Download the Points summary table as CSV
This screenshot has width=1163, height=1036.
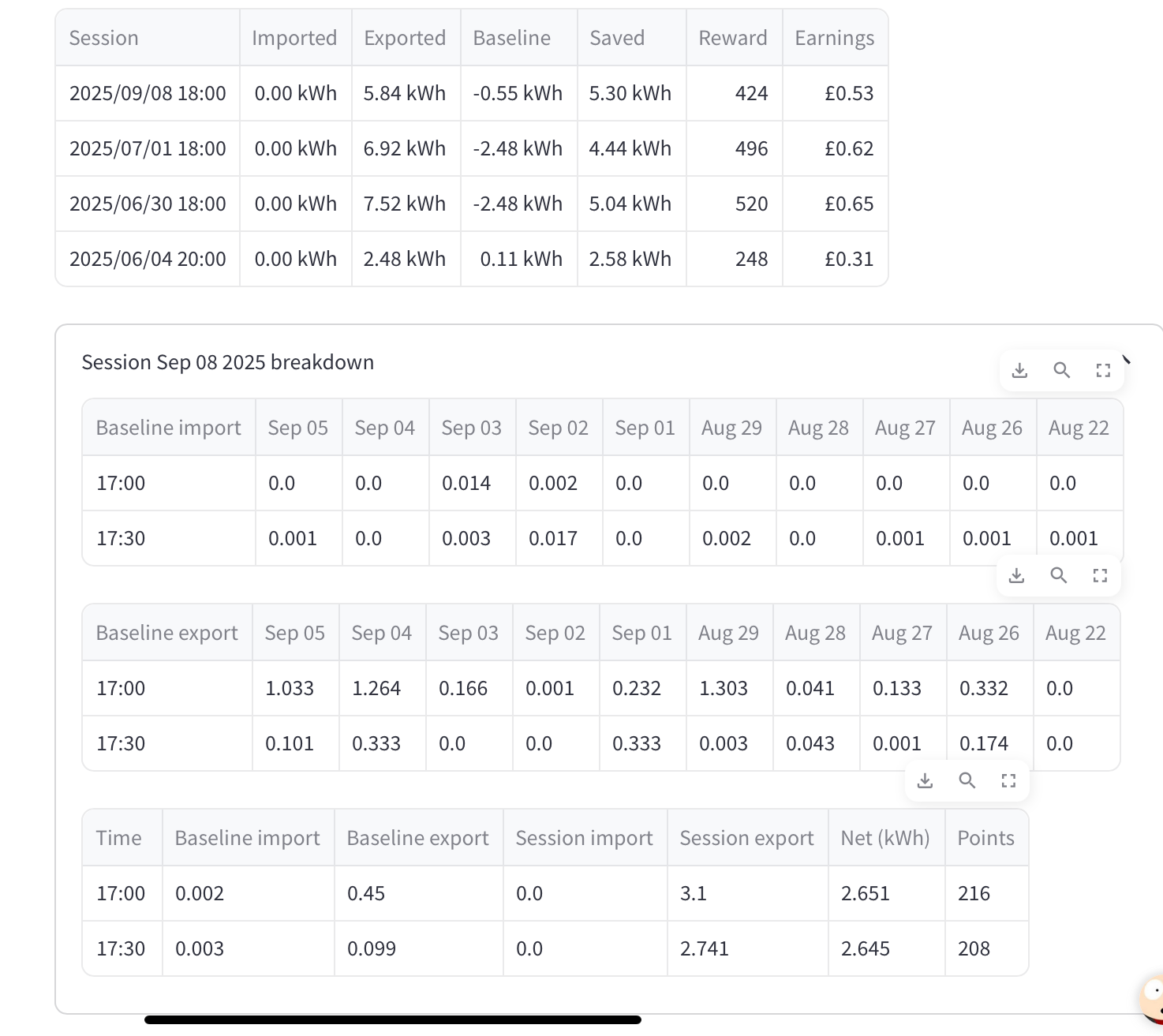[x=925, y=780]
